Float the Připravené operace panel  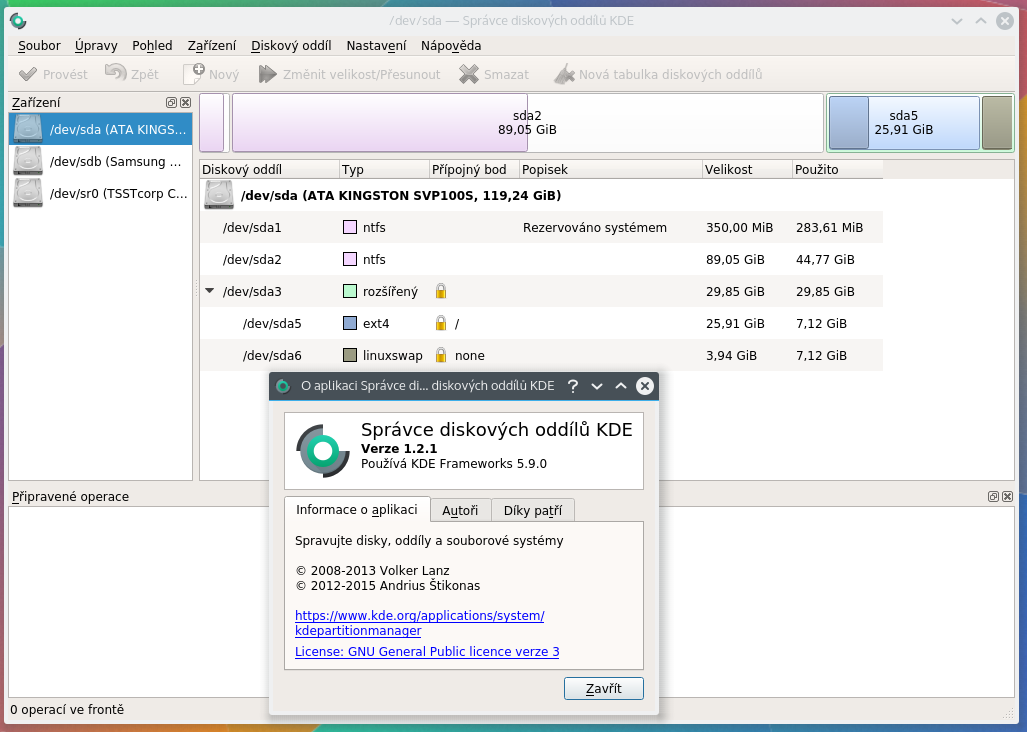click(x=994, y=497)
